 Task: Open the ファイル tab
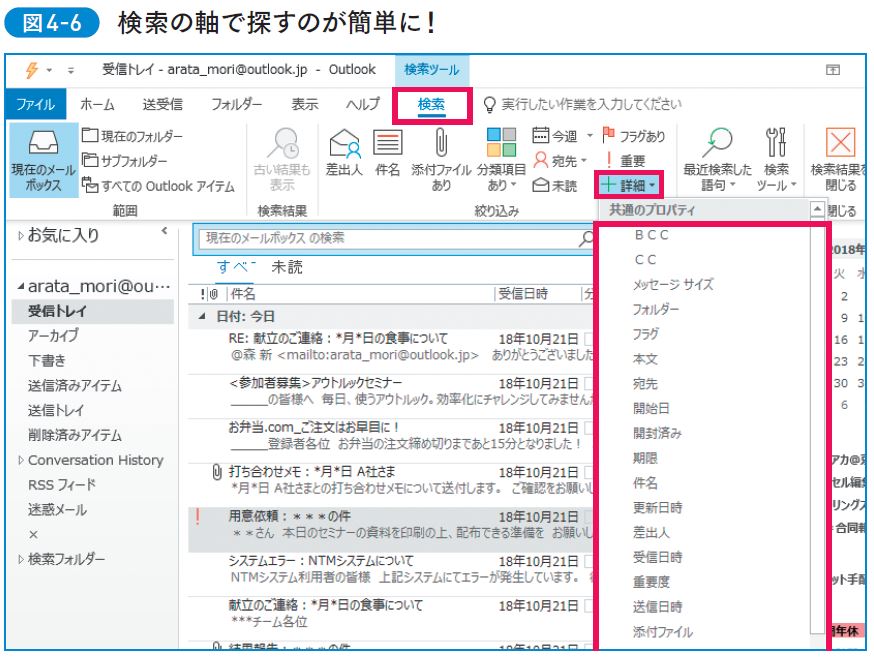(x=36, y=104)
